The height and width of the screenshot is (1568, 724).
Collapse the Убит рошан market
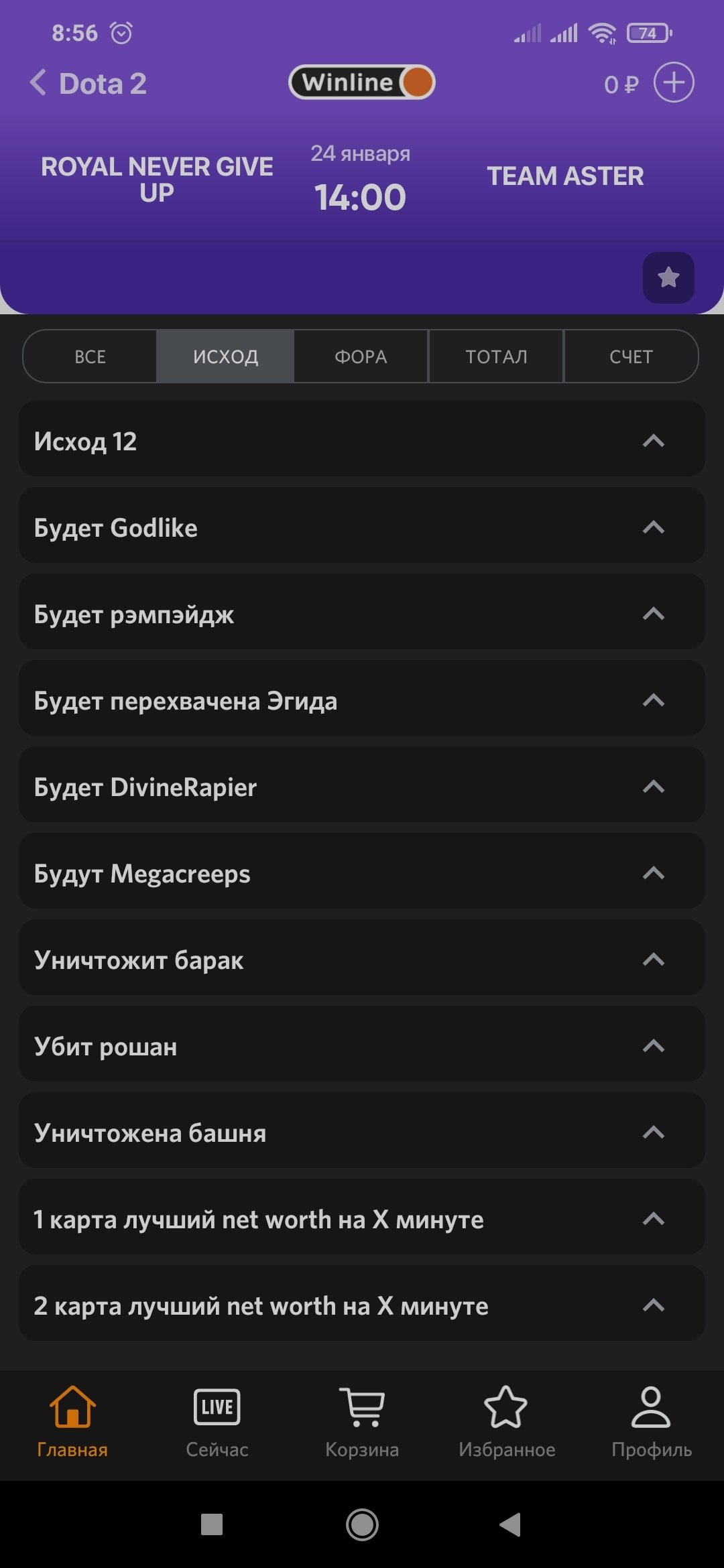[x=654, y=1046]
